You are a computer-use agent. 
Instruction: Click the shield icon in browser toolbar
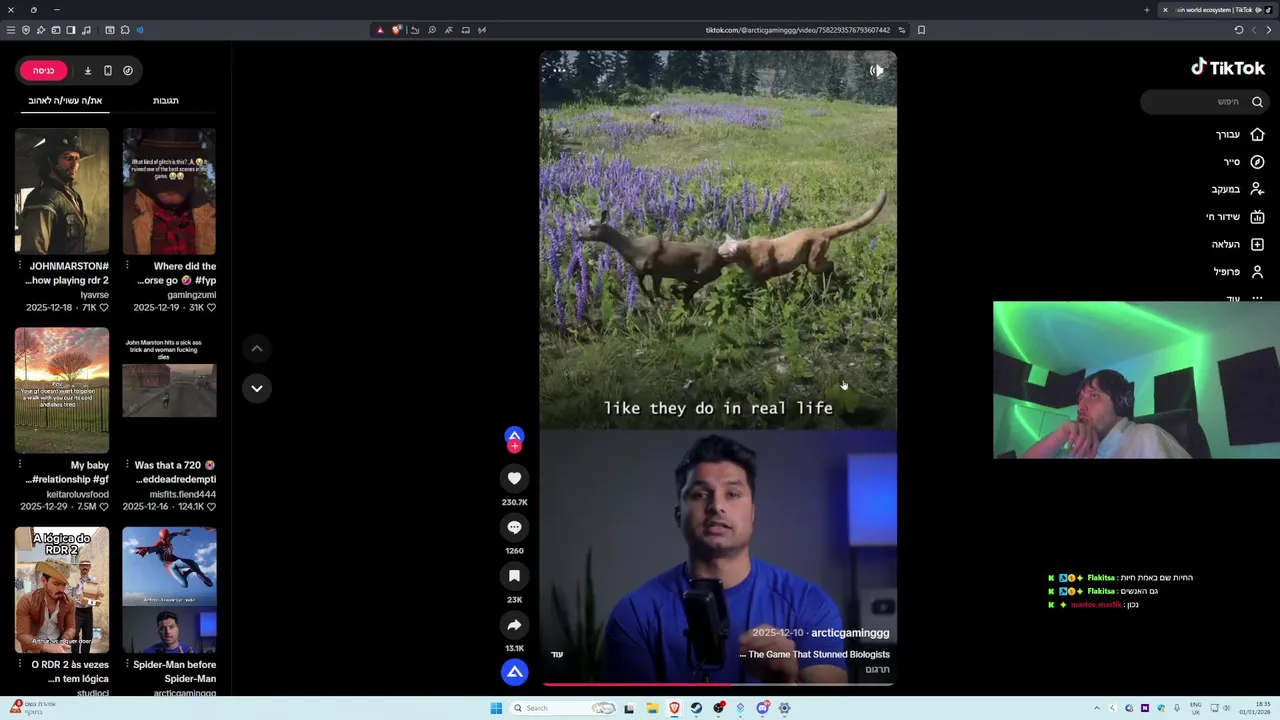26,30
